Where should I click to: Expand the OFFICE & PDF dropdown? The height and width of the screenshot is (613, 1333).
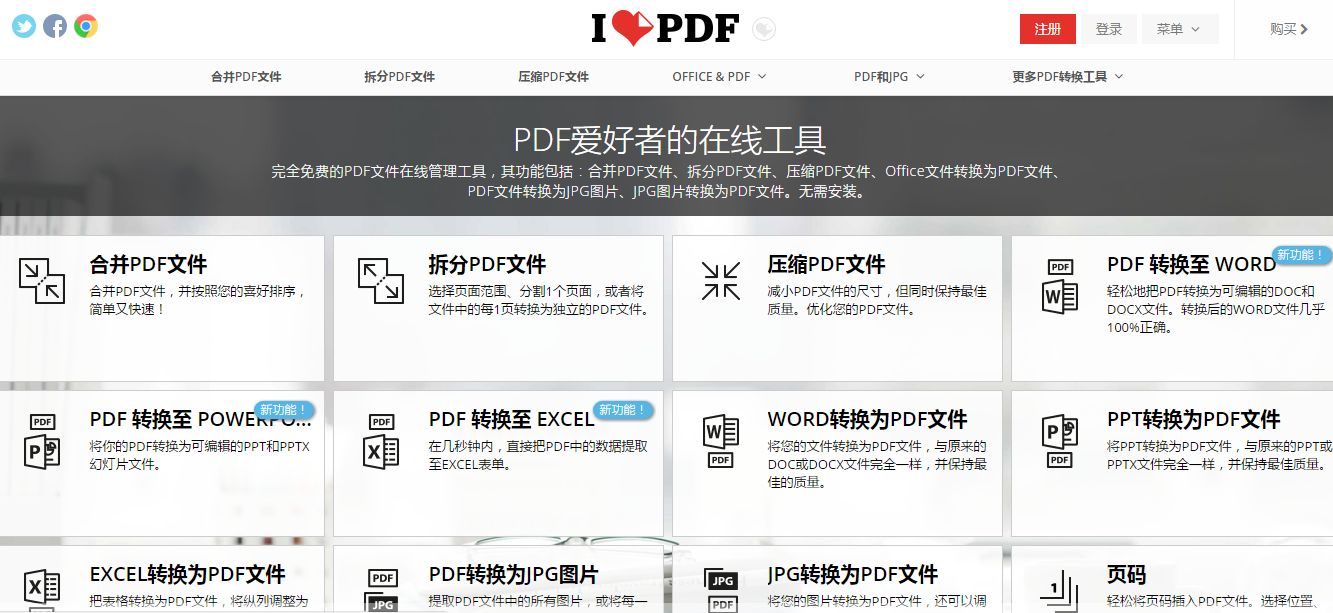pyautogui.click(x=719, y=75)
